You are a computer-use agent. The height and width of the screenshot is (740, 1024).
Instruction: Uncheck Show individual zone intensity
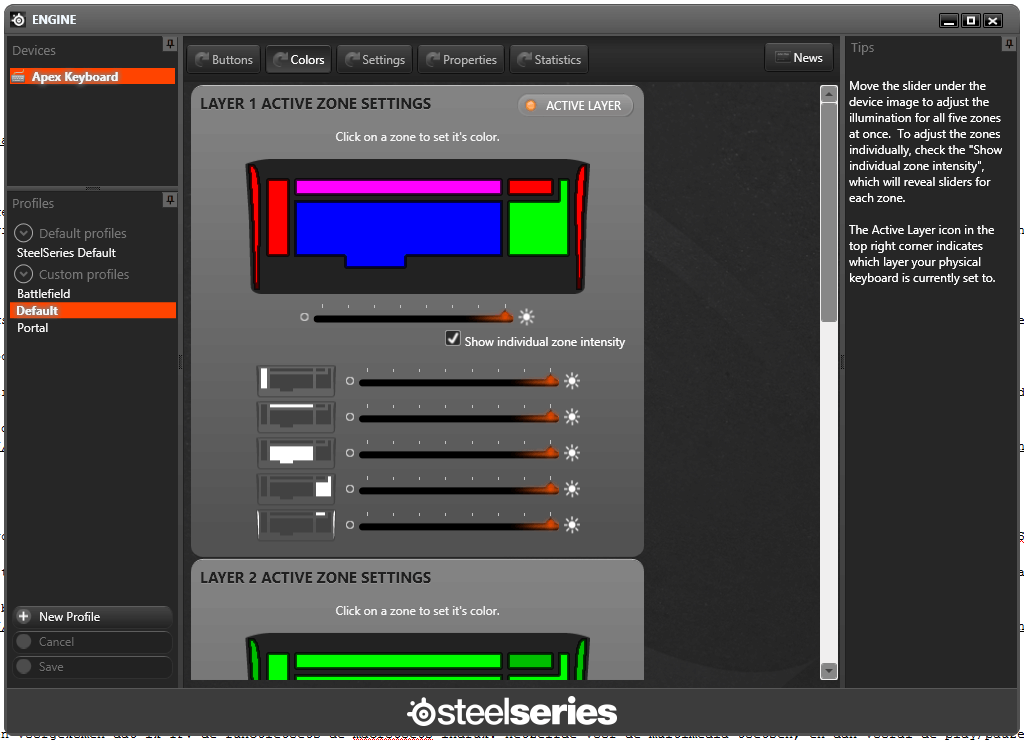(453, 338)
